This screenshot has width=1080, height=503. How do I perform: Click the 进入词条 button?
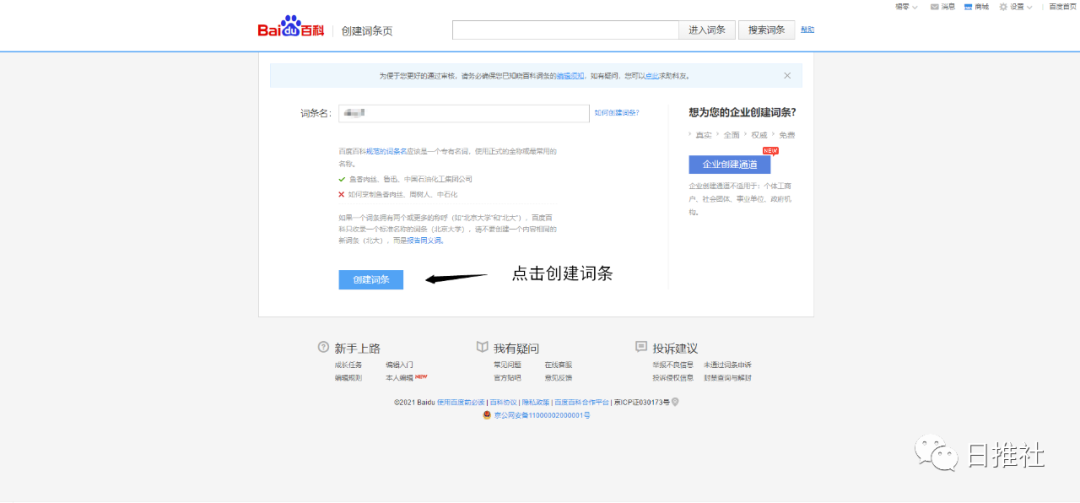coord(707,30)
